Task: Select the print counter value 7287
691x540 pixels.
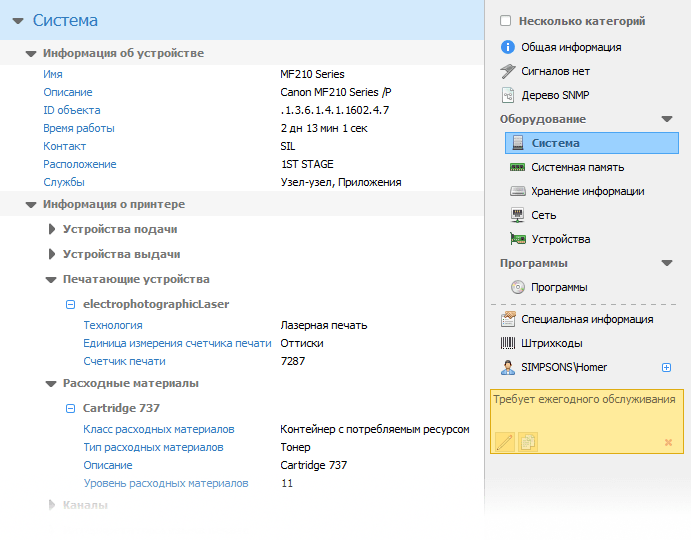Action: pyautogui.click(x=293, y=361)
